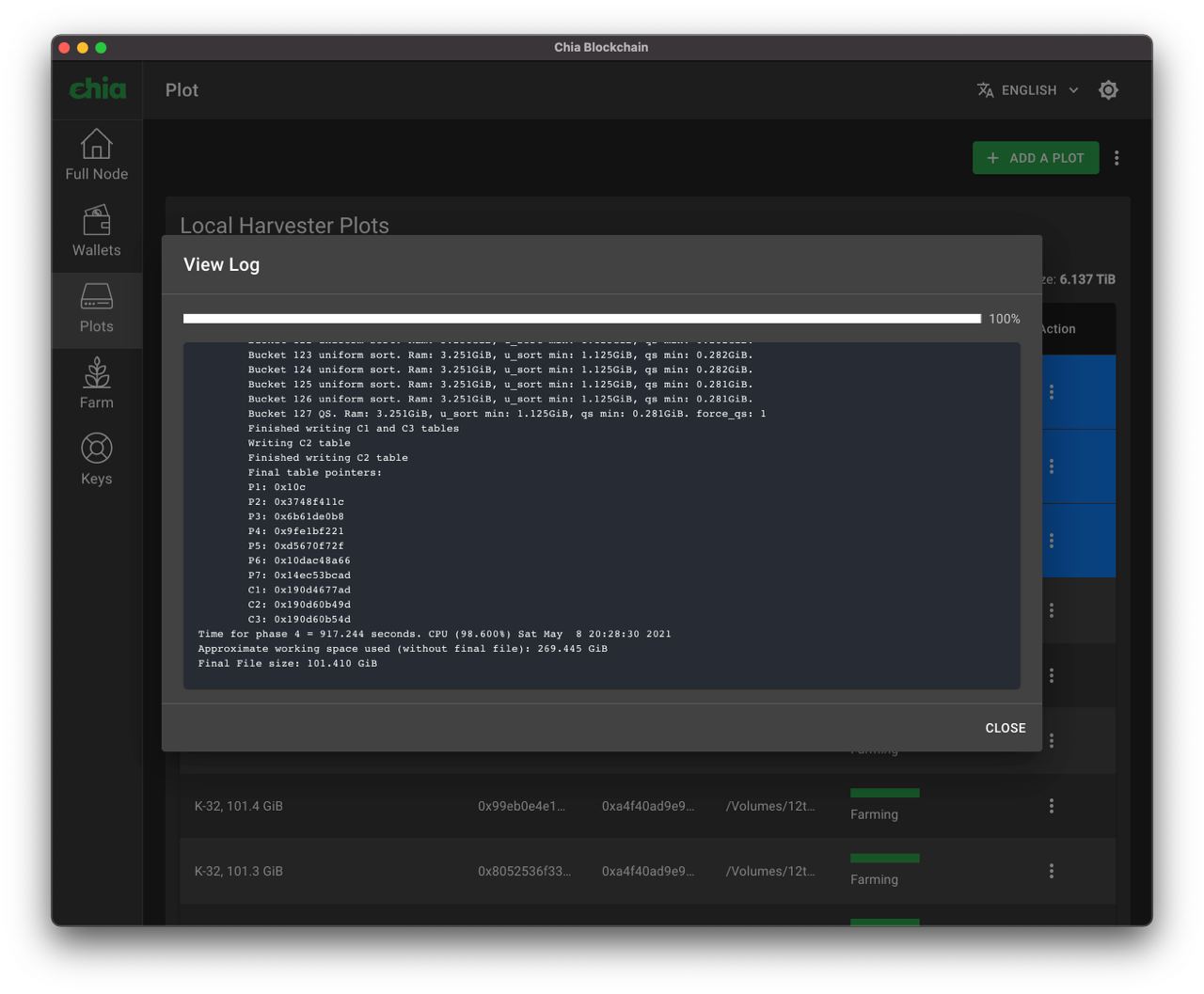Image resolution: width=1204 pixels, height=994 pixels.
Task: Click the 'Local Harvester Plots' heading
Action: 284,226
